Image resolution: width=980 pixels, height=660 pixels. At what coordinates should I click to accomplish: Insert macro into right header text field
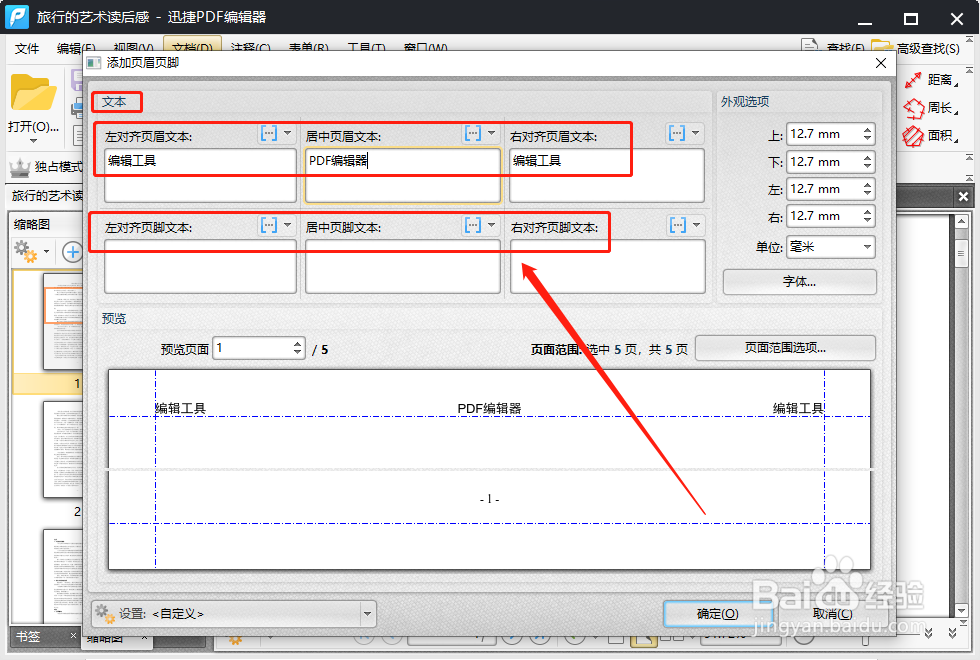coord(677,133)
